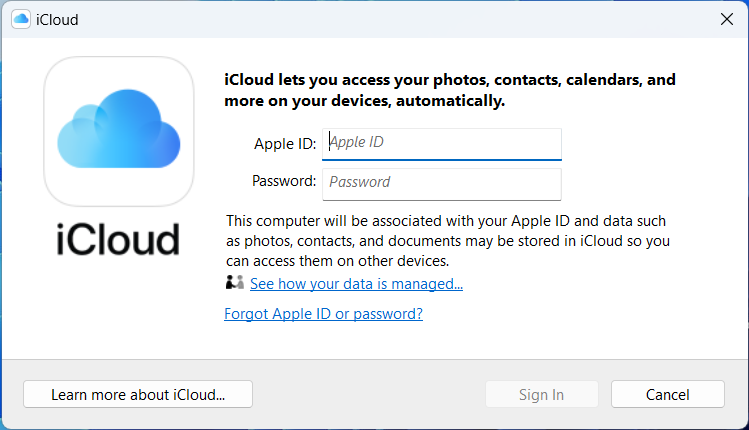Click the 'Apple ID:' field label
The width and height of the screenshot is (749, 430).
click(285, 143)
